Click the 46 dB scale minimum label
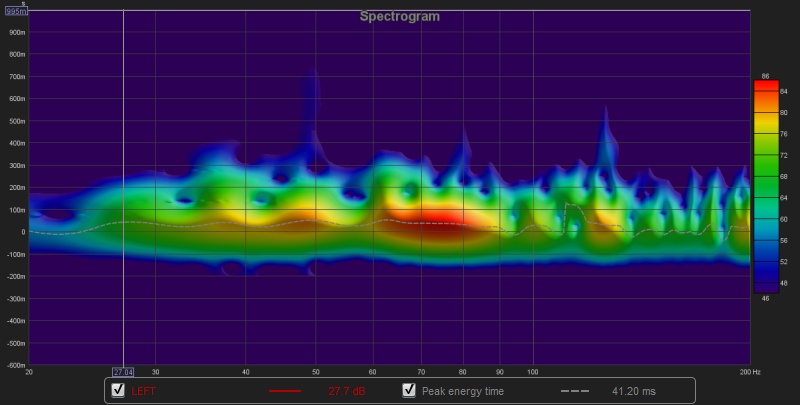 point(765,298)
